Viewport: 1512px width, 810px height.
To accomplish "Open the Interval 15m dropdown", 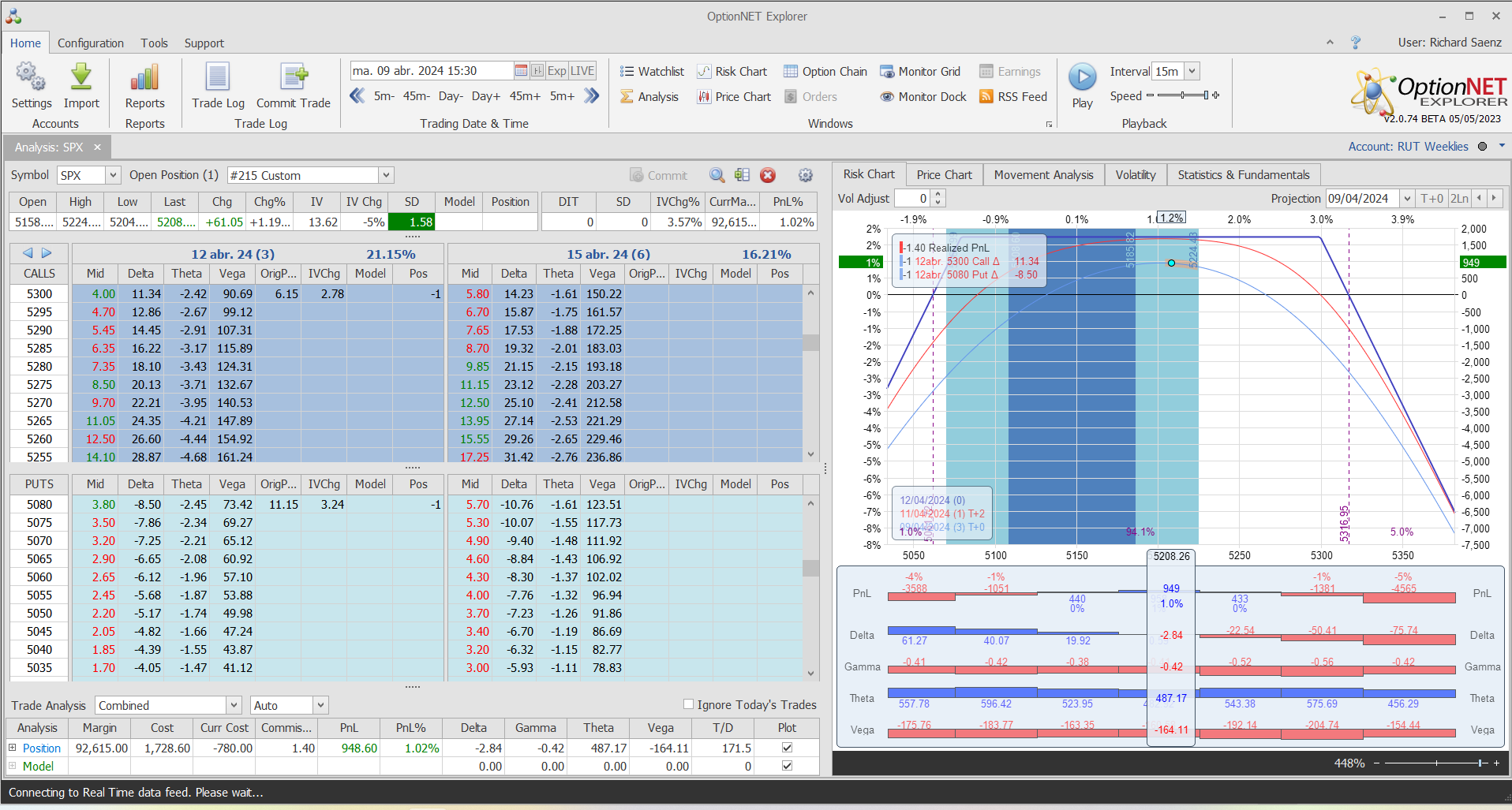I will 1192,71.
